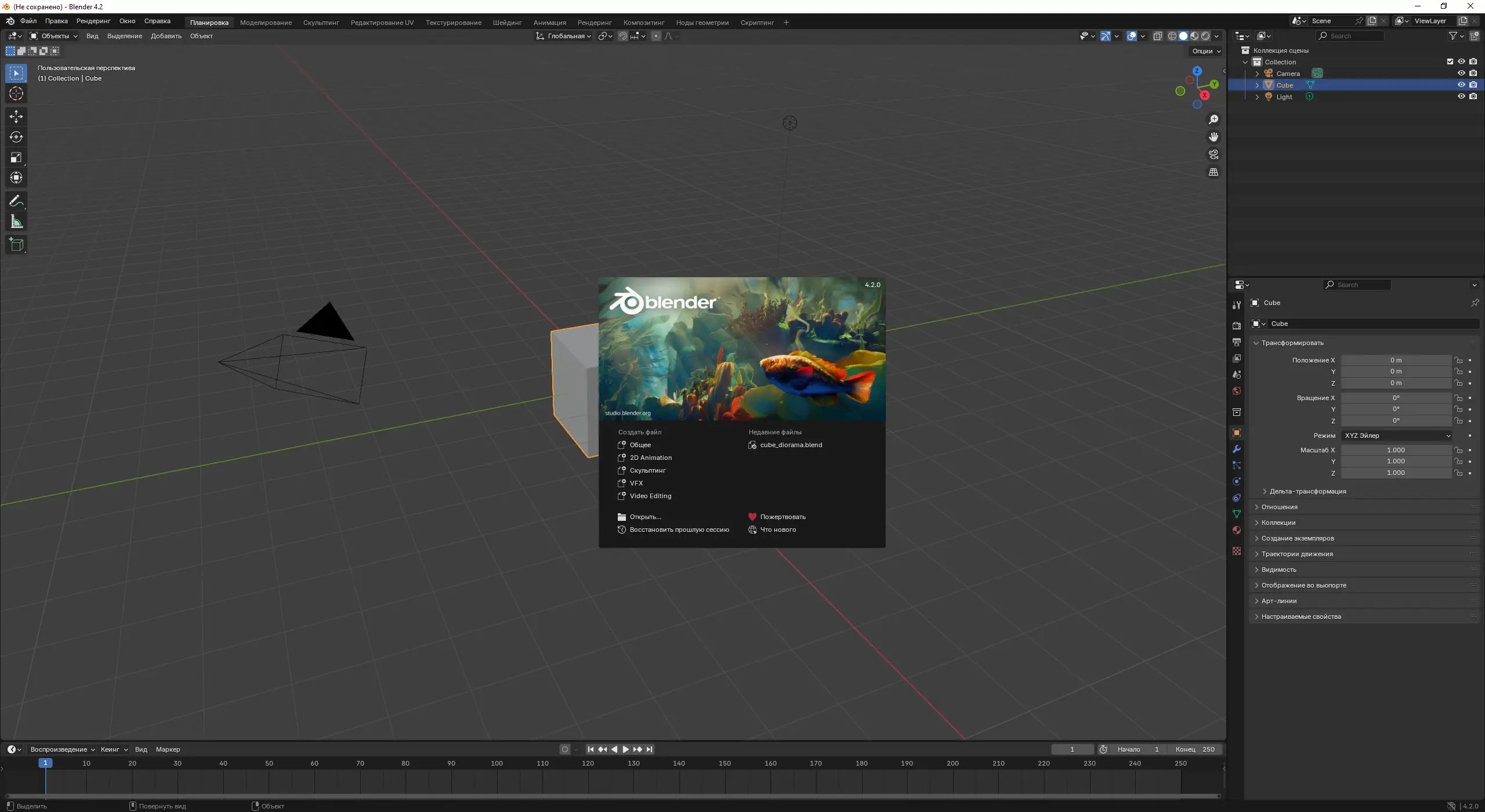Viewport: 1485px width, 812px height.
Task: Select the Rotate tool
Action: coord(16,137)
